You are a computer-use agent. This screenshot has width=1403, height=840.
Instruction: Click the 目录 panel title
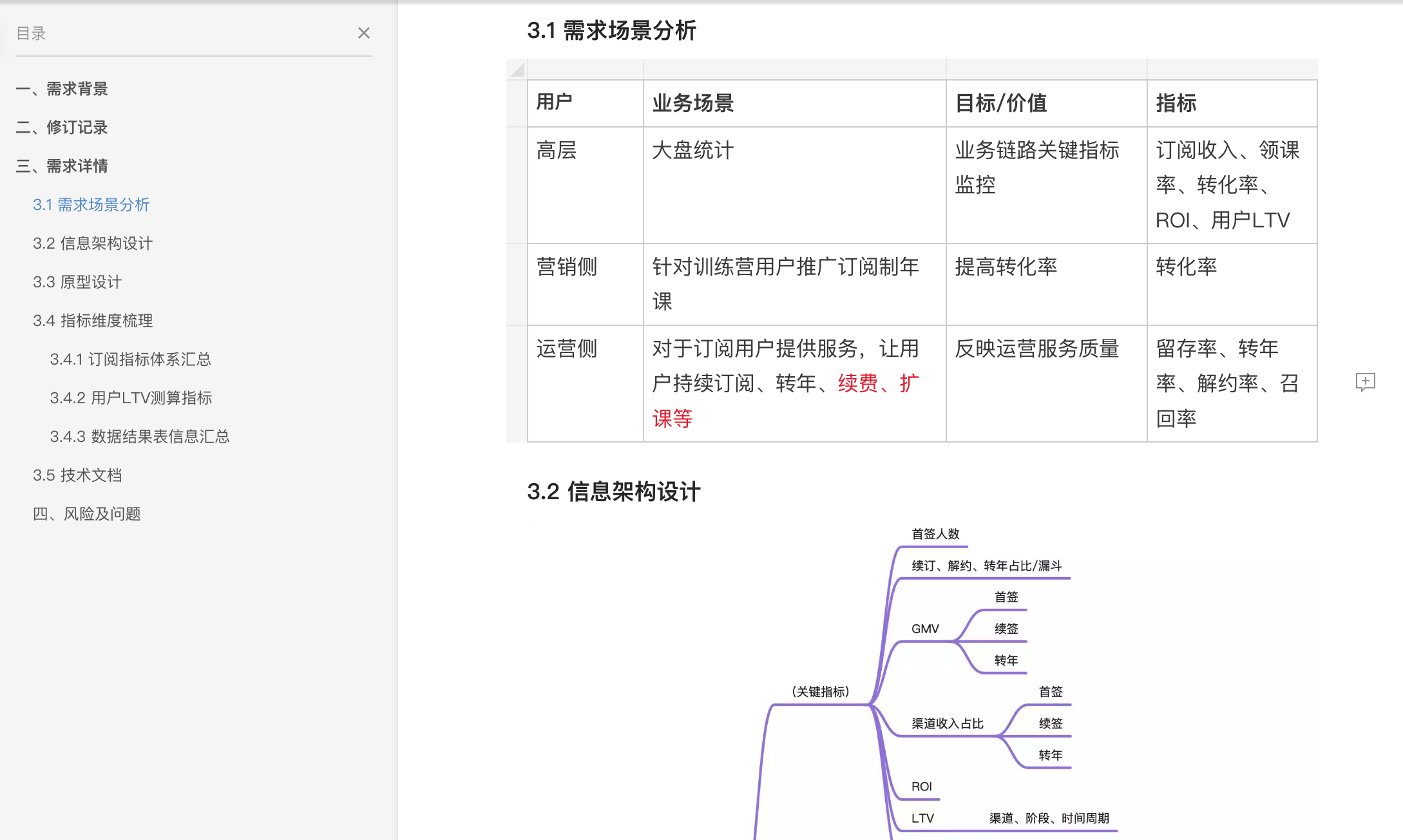click(x=31, y=33)
